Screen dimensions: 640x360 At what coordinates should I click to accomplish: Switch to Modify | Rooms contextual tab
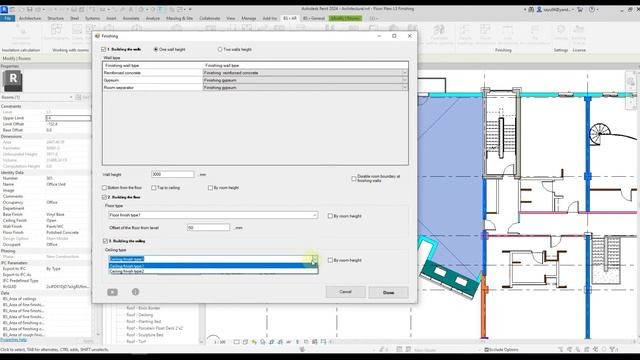click(x=345, y=18)
